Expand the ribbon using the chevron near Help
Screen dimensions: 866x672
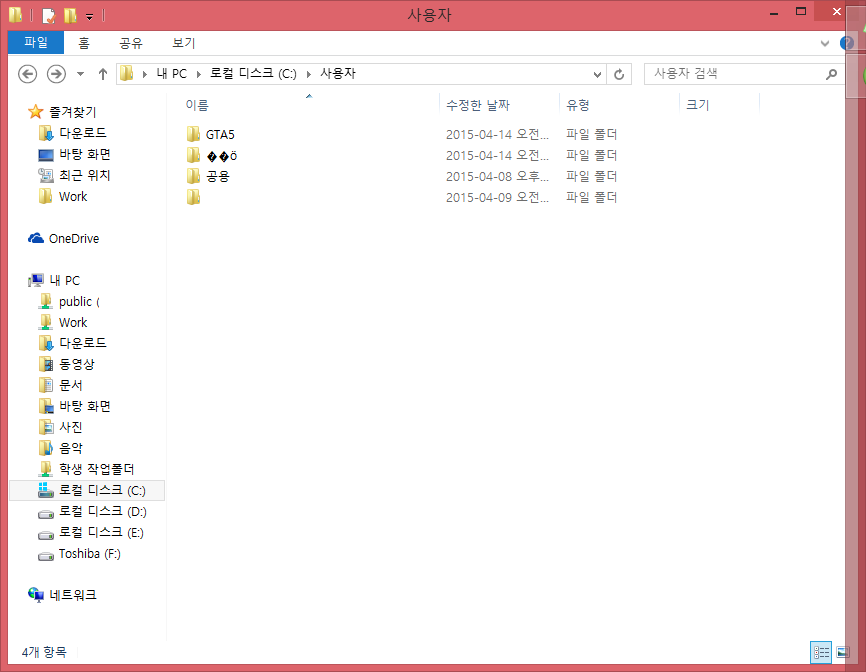[x=826, y=44]
